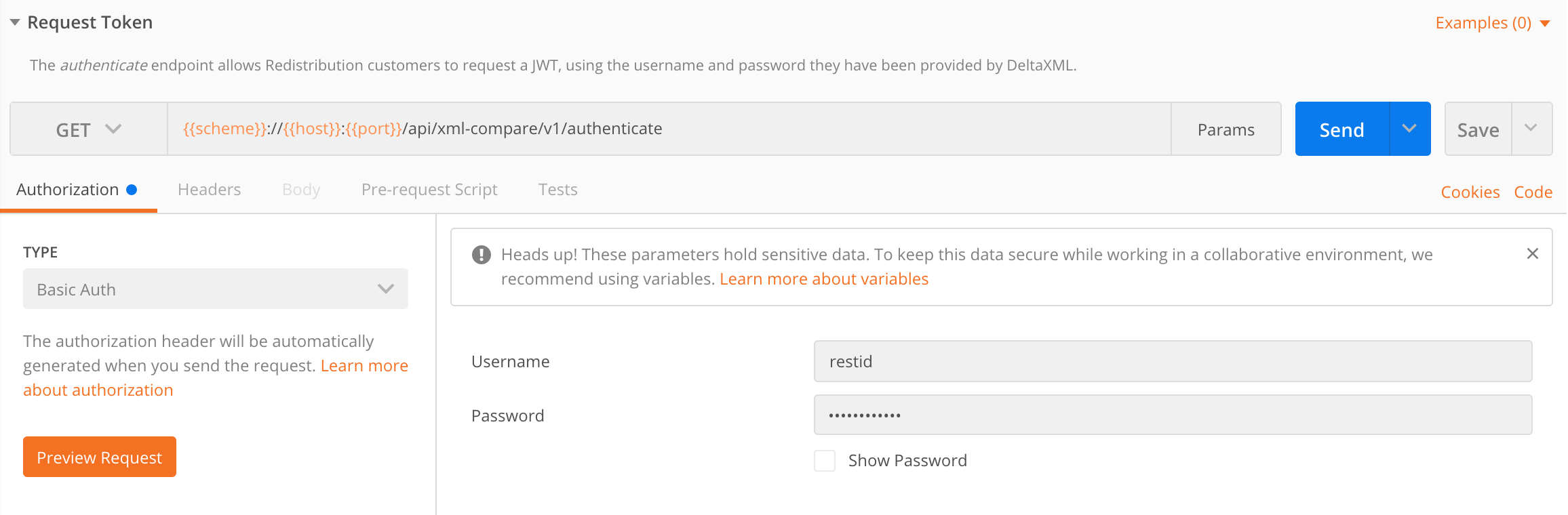Open the Cookies link

coord(1470,192)
